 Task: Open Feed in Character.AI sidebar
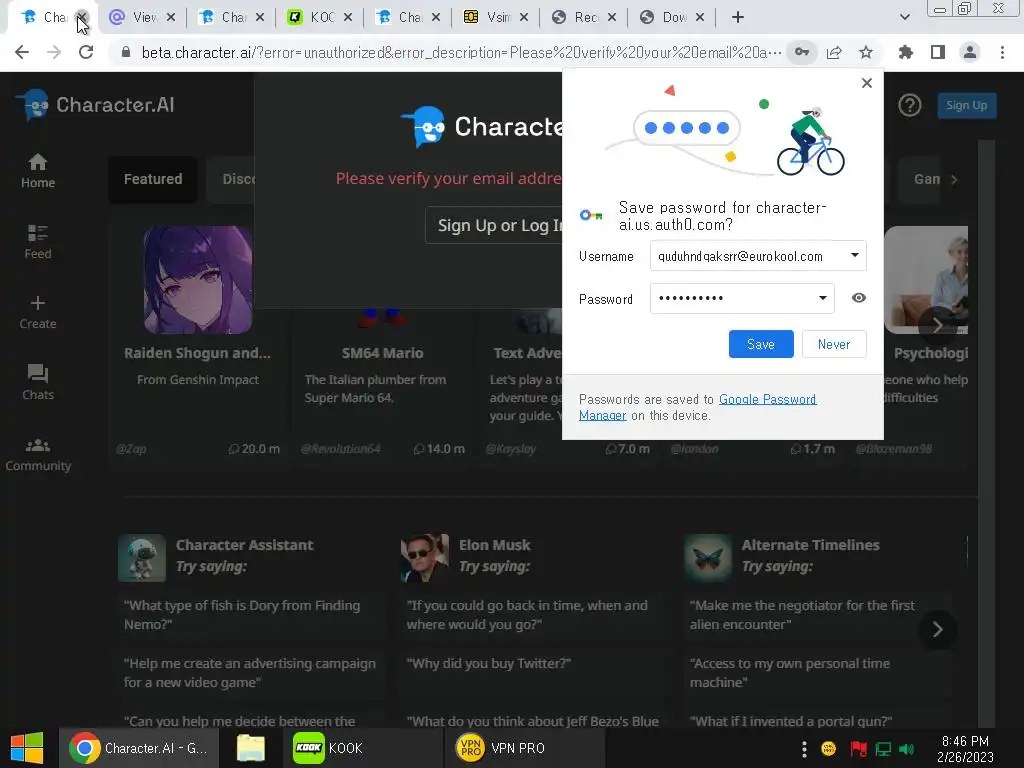tap(38, 242)
